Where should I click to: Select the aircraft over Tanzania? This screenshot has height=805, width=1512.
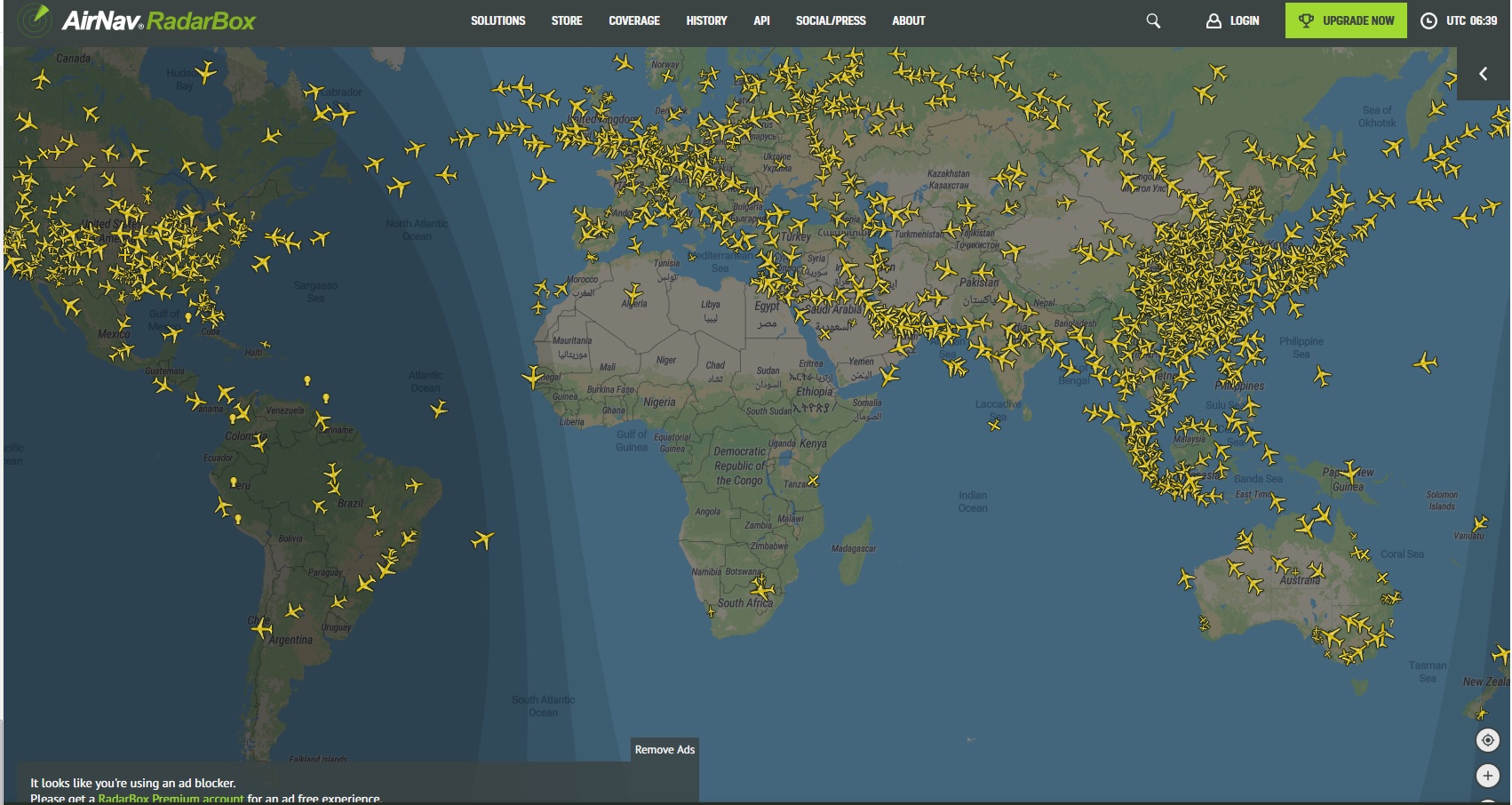tap(813, 481)
